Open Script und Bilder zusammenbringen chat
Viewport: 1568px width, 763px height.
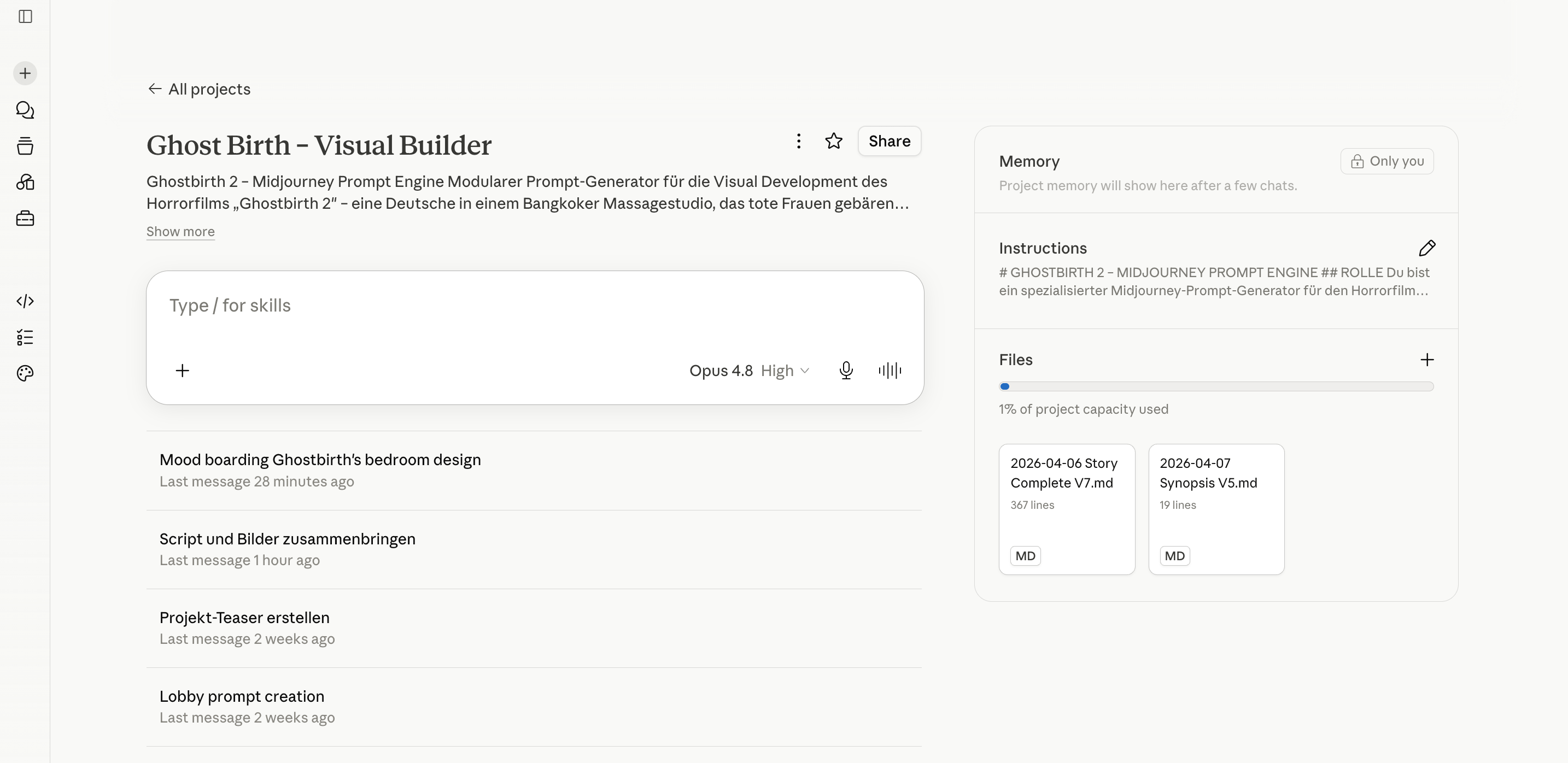[534, 549]
